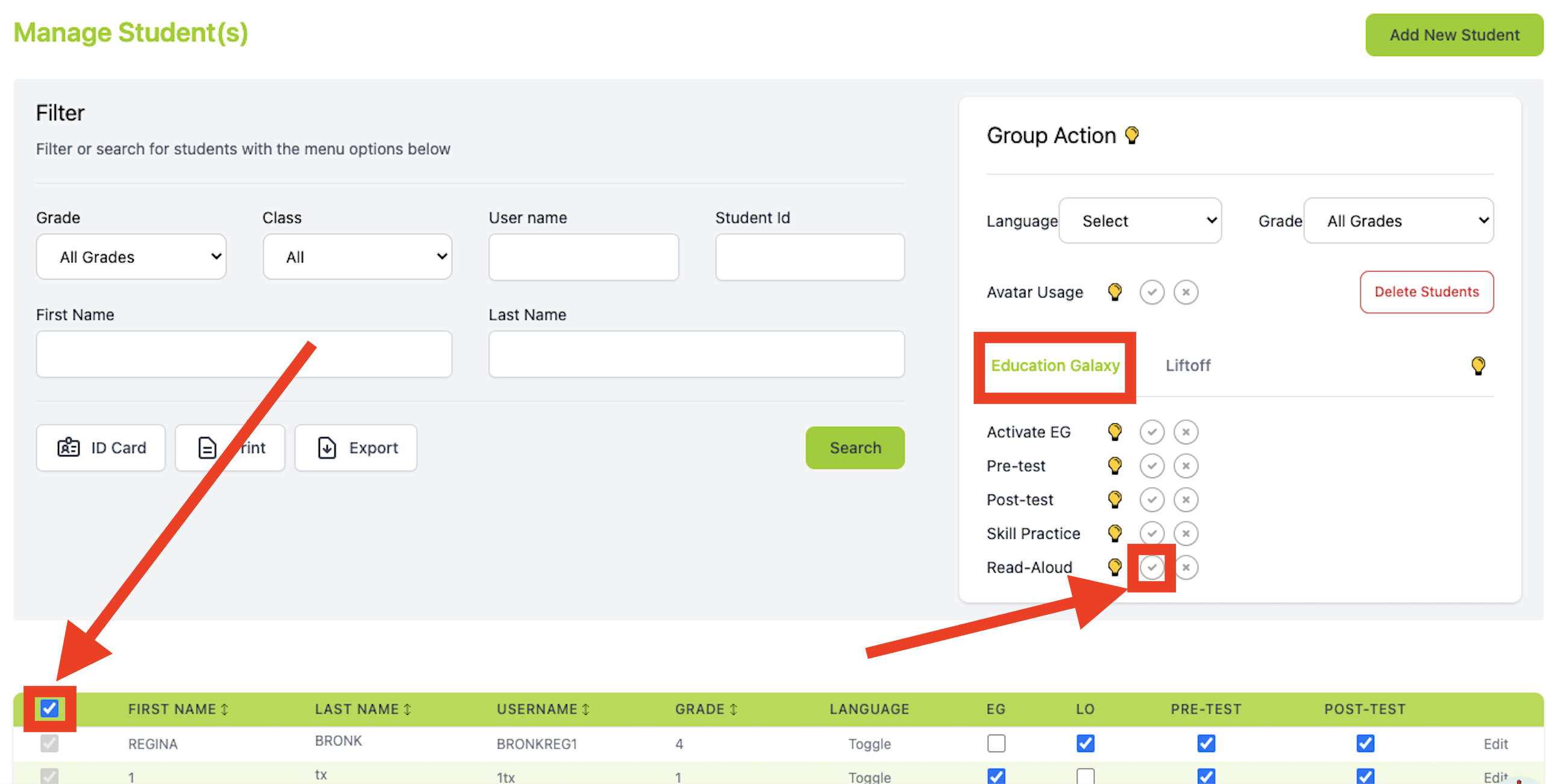Click the Avatar Usage lightbulb hint icon
Screen dimensions: 1546x784
[1115, 292]
